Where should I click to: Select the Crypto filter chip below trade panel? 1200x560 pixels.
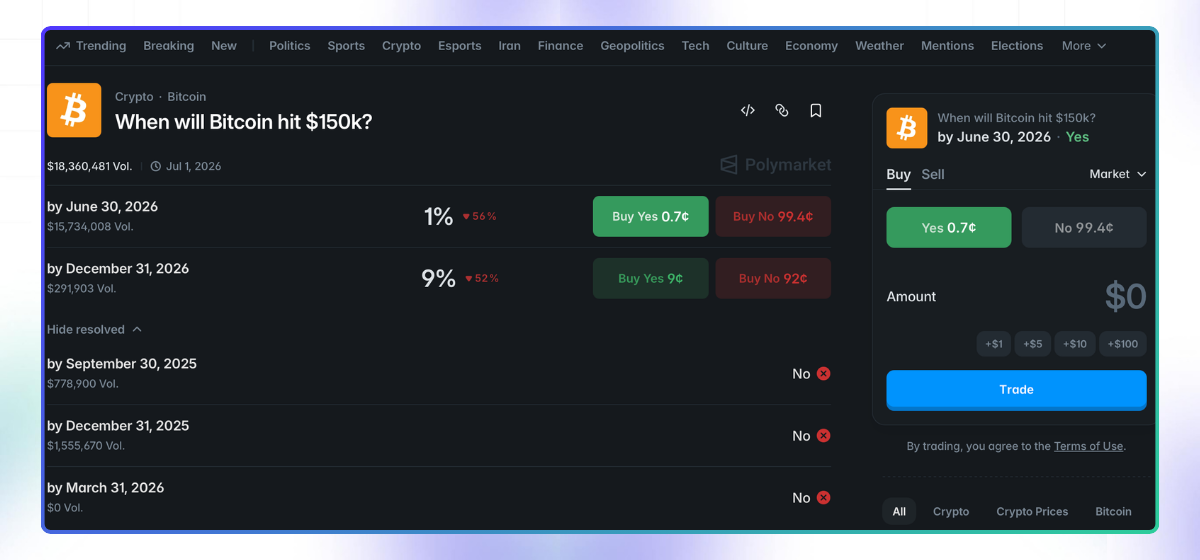(951, 512)
